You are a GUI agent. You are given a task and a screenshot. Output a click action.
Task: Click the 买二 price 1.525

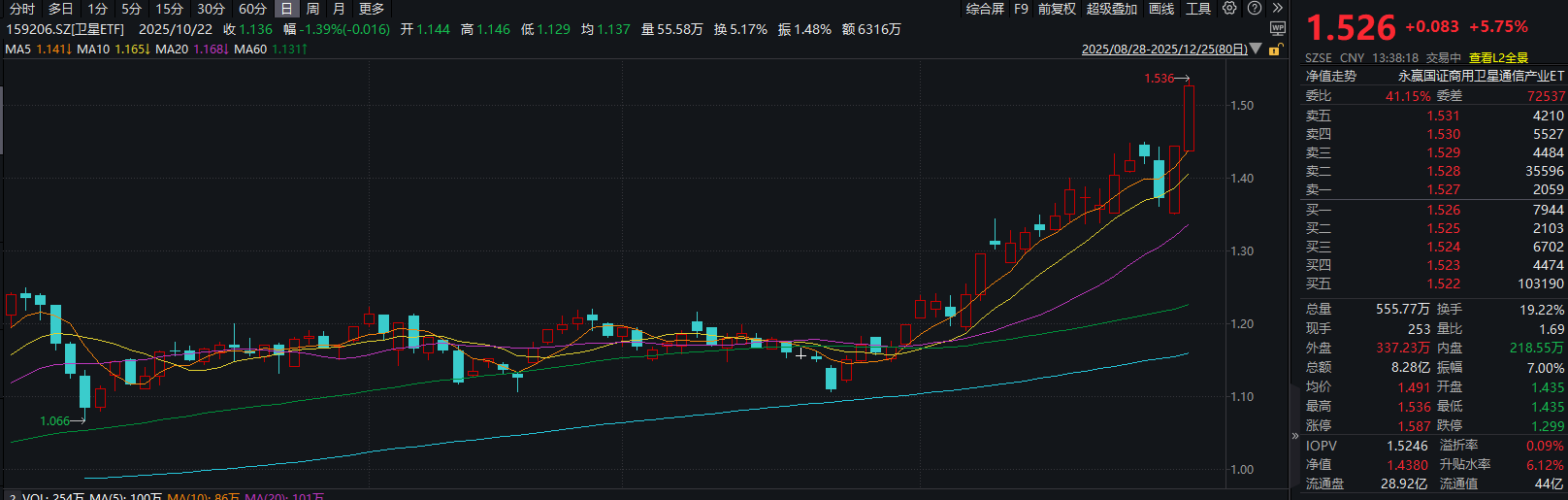coord(1443,228)
